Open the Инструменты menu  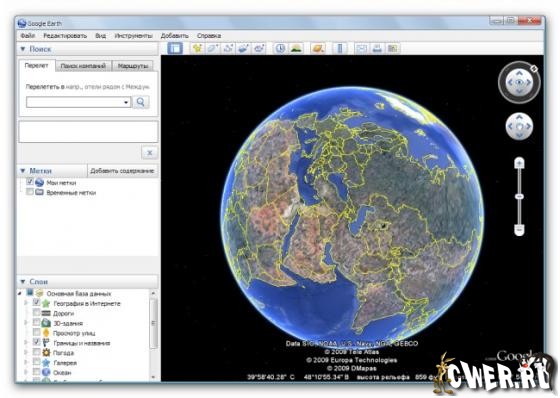[x=133, y=36]
